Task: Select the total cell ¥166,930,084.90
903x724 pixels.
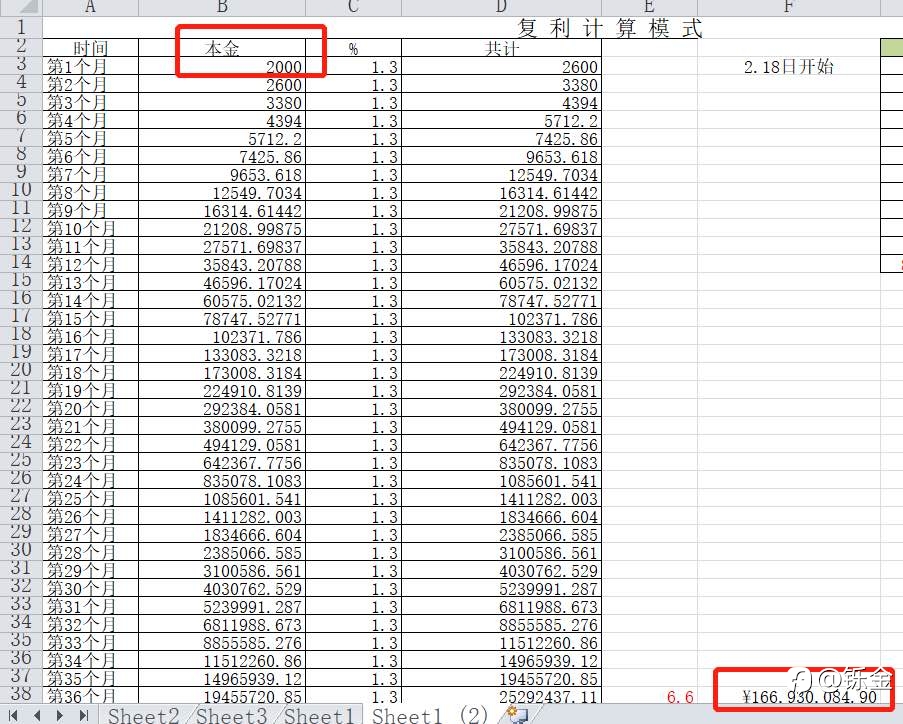Action: tap(788, 696)
